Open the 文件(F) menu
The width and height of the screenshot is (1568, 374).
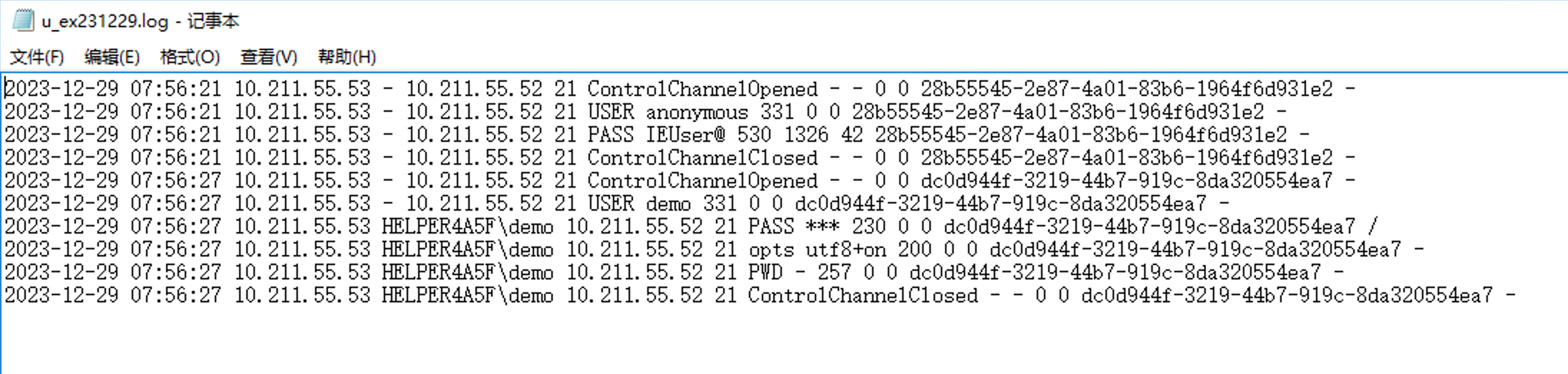[37, 57]
